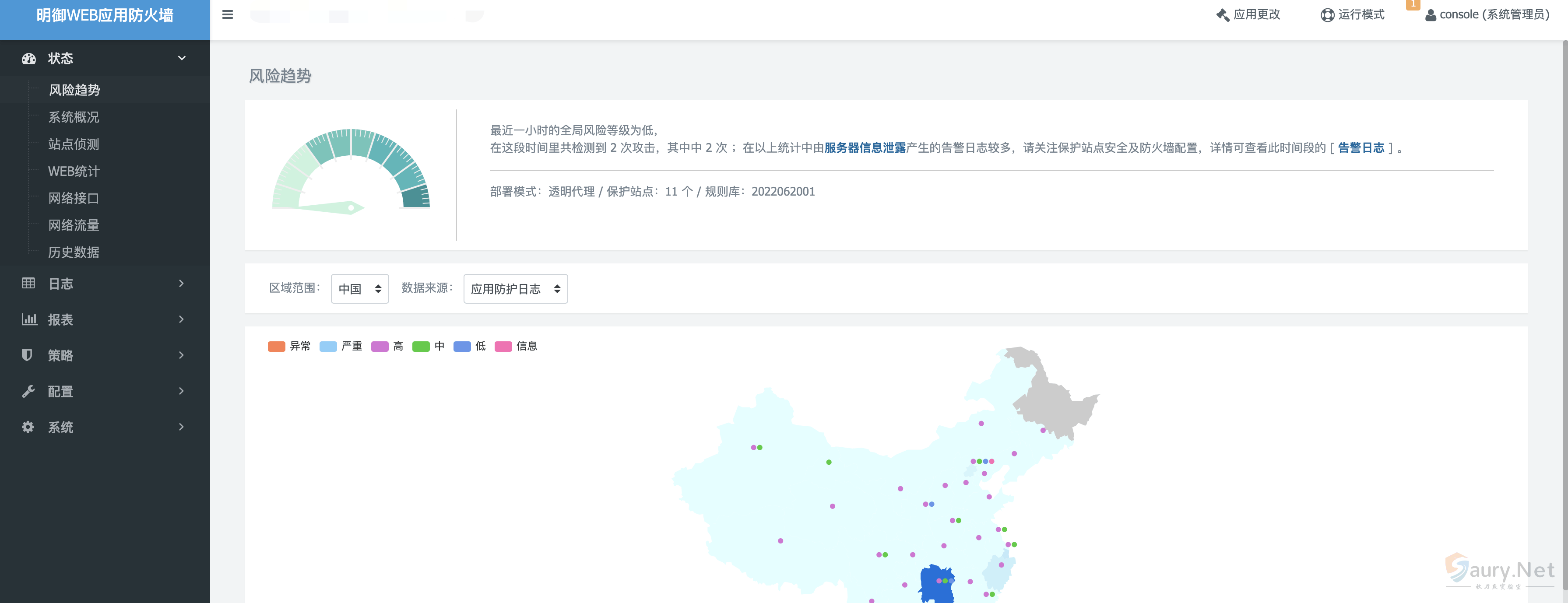The height and width of the screenshot is (603, 1568).
Task: Open the 数据来源 dropdown showing 应用防护日志
Action: tap(515, 289)
